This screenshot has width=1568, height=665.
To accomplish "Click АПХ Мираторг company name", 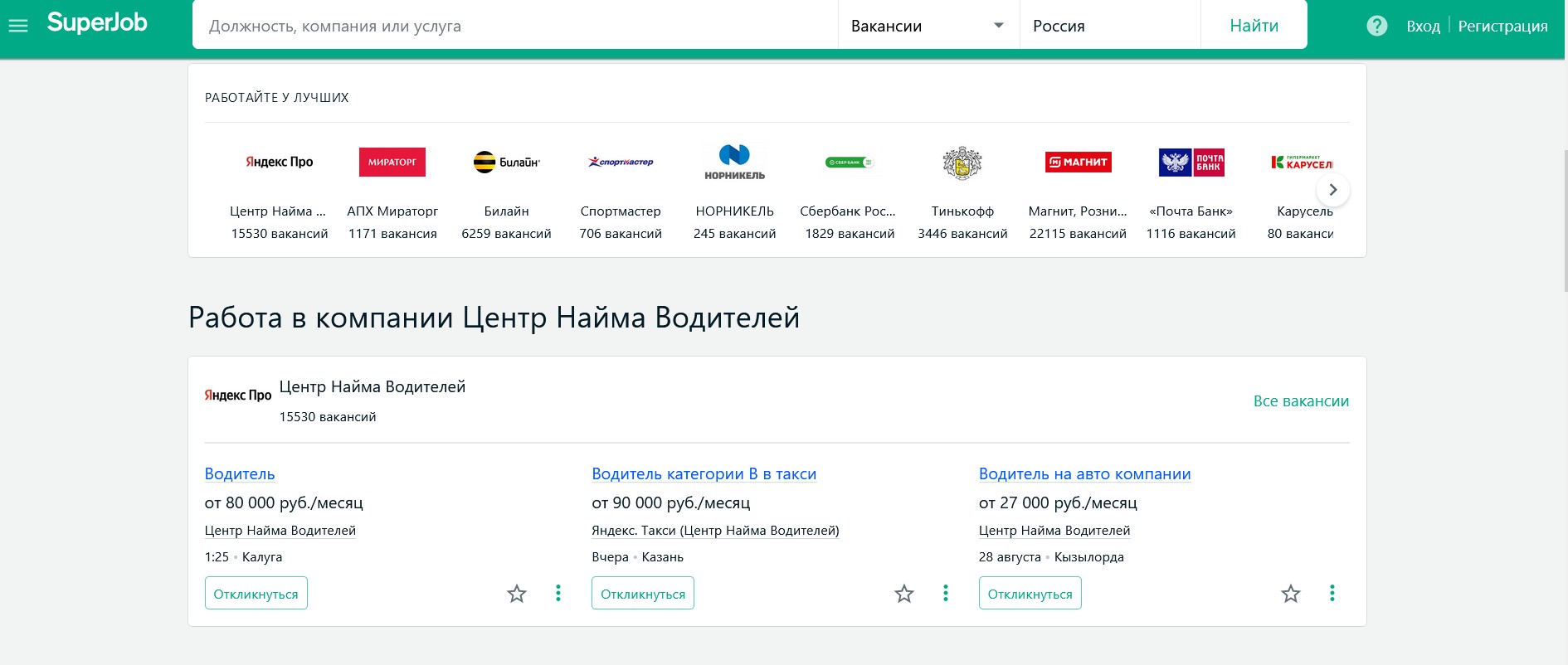I will click(392, 211).
